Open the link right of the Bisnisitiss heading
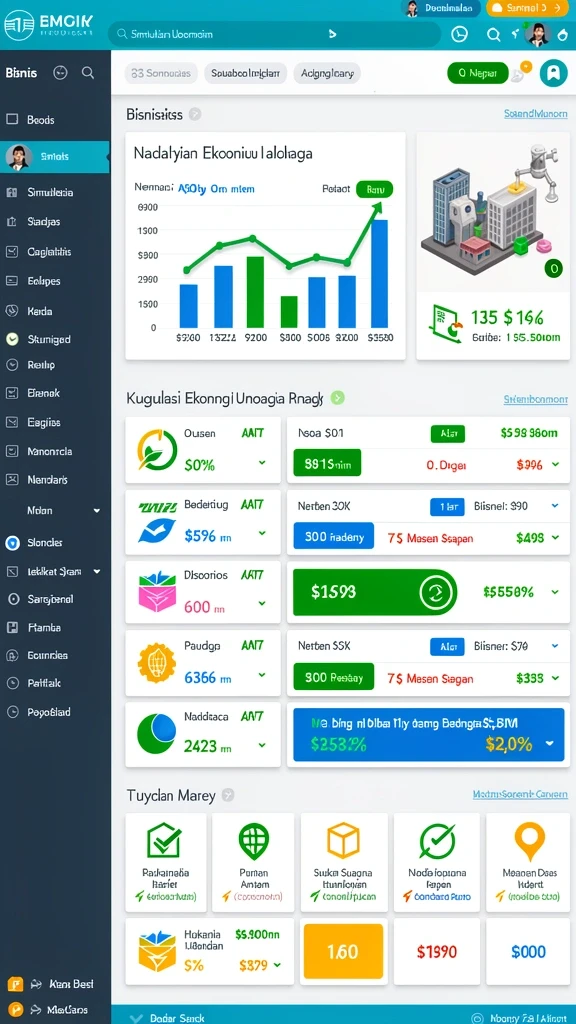Viewport: 576px width, 1024px height. point(536,114)
